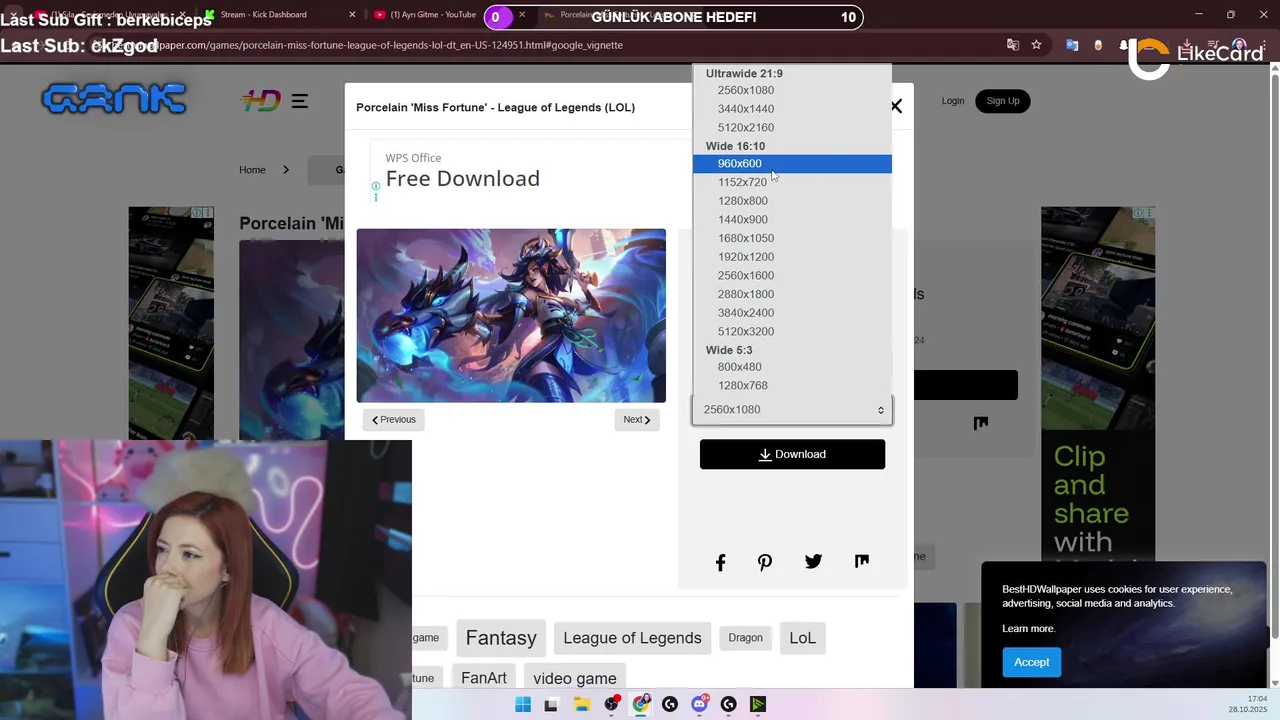This screenshot has width=1280, height=720.
Task: Choose 1280x800 from the list
Action: tap(792, 201)
